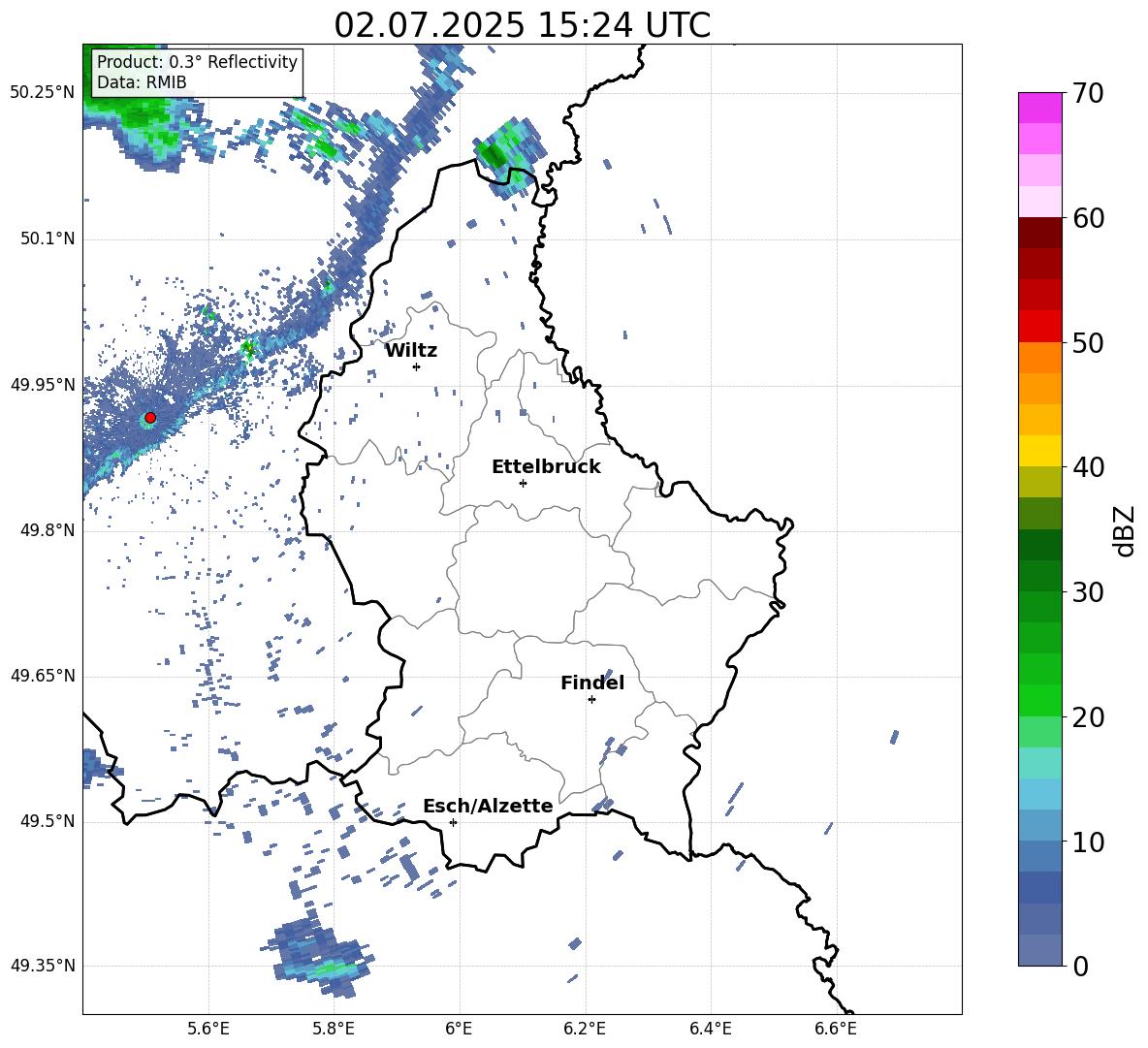The height and width of the screenshot is (1048, 1148).
Task: Click the 50.1°N latitude label
Action: point(47,239)
